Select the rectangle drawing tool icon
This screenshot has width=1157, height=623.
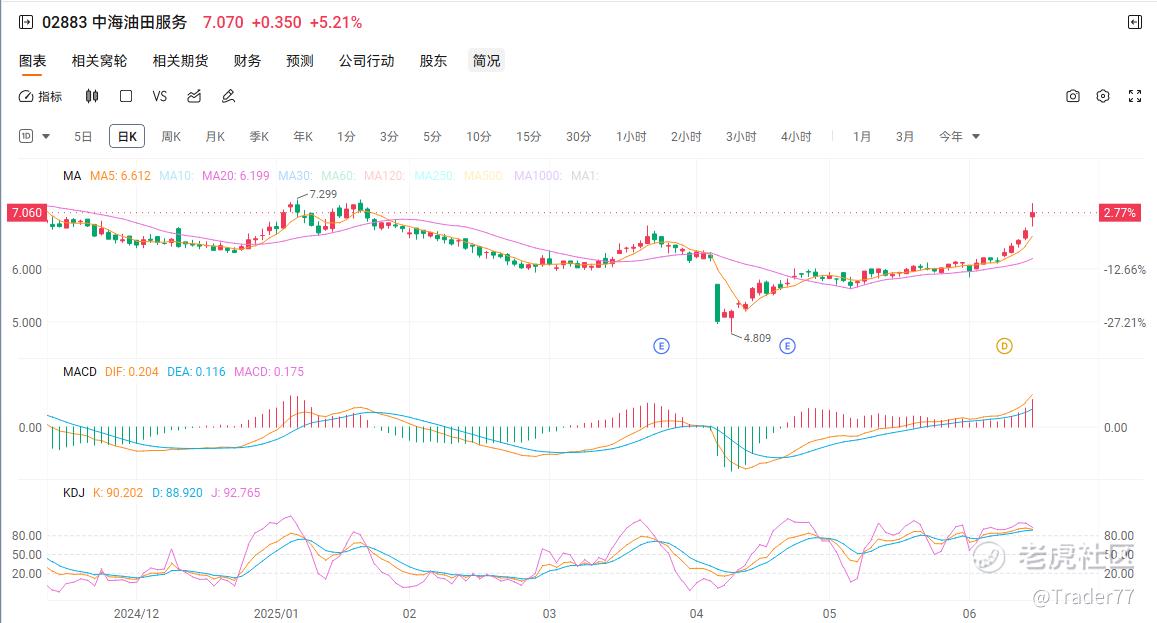click(x=126, y=97)
